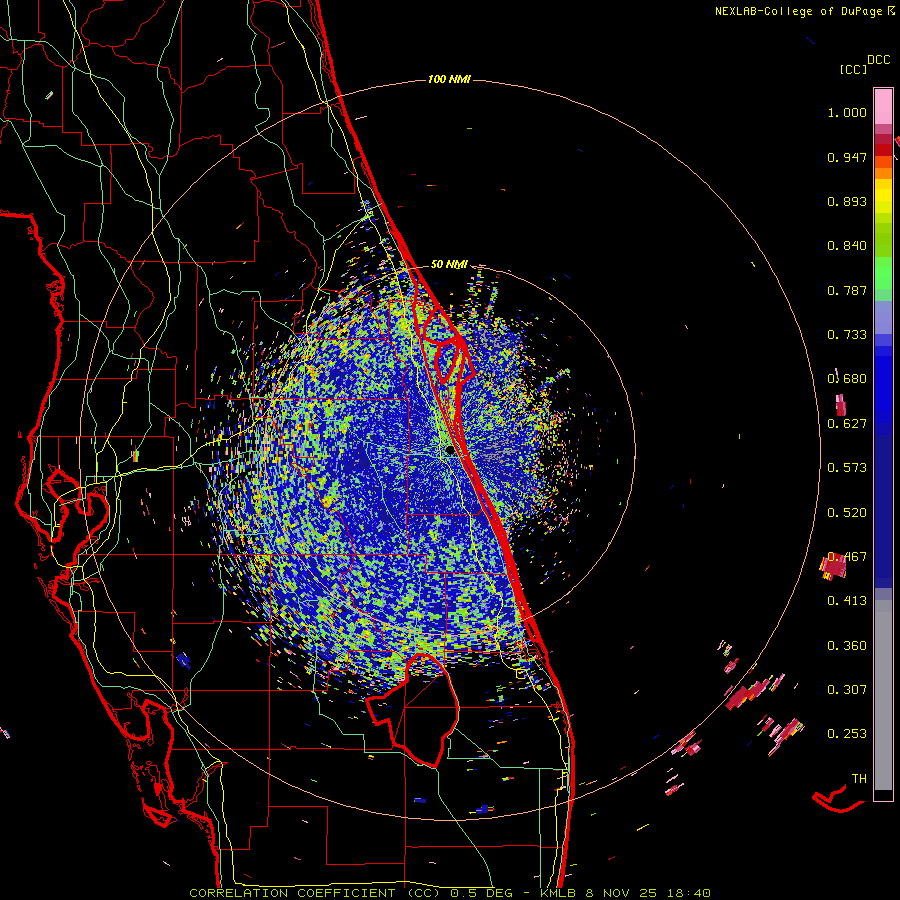Click the [CC] units label
Screen dimensions: 900x900
tap(853, 69)
